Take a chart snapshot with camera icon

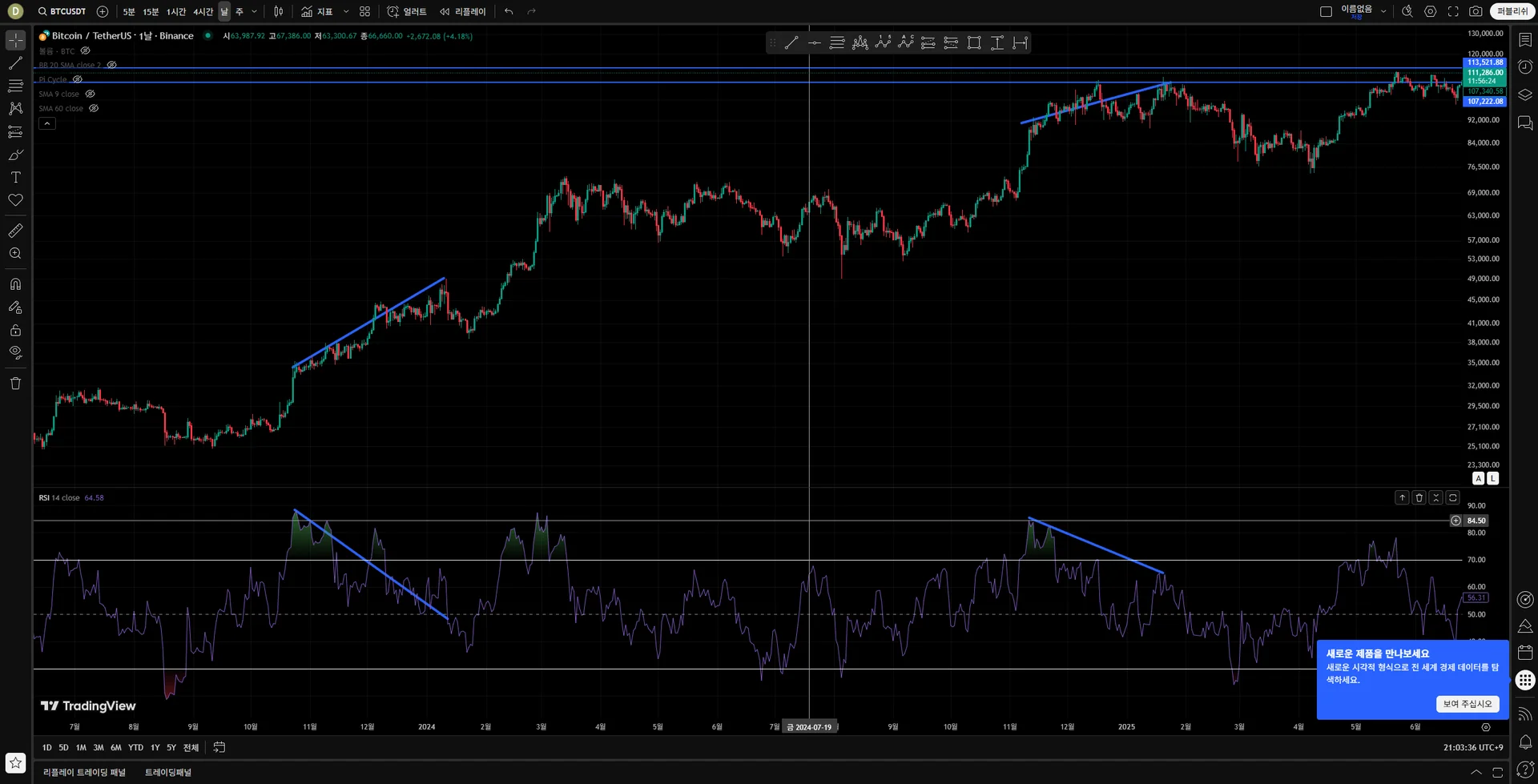coord(1476,11)
